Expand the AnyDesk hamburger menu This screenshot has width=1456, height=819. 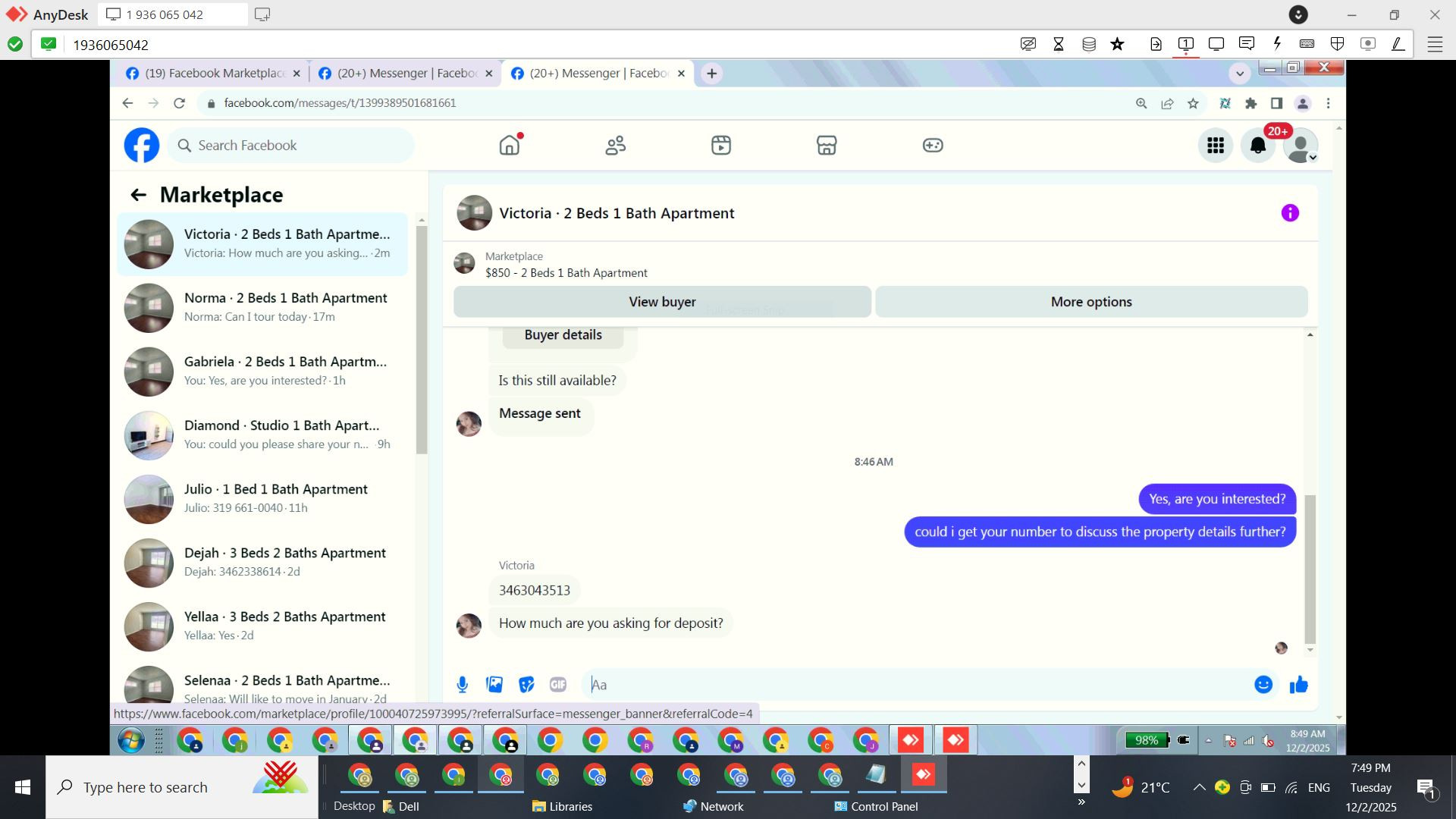(x=1435, y=44)
